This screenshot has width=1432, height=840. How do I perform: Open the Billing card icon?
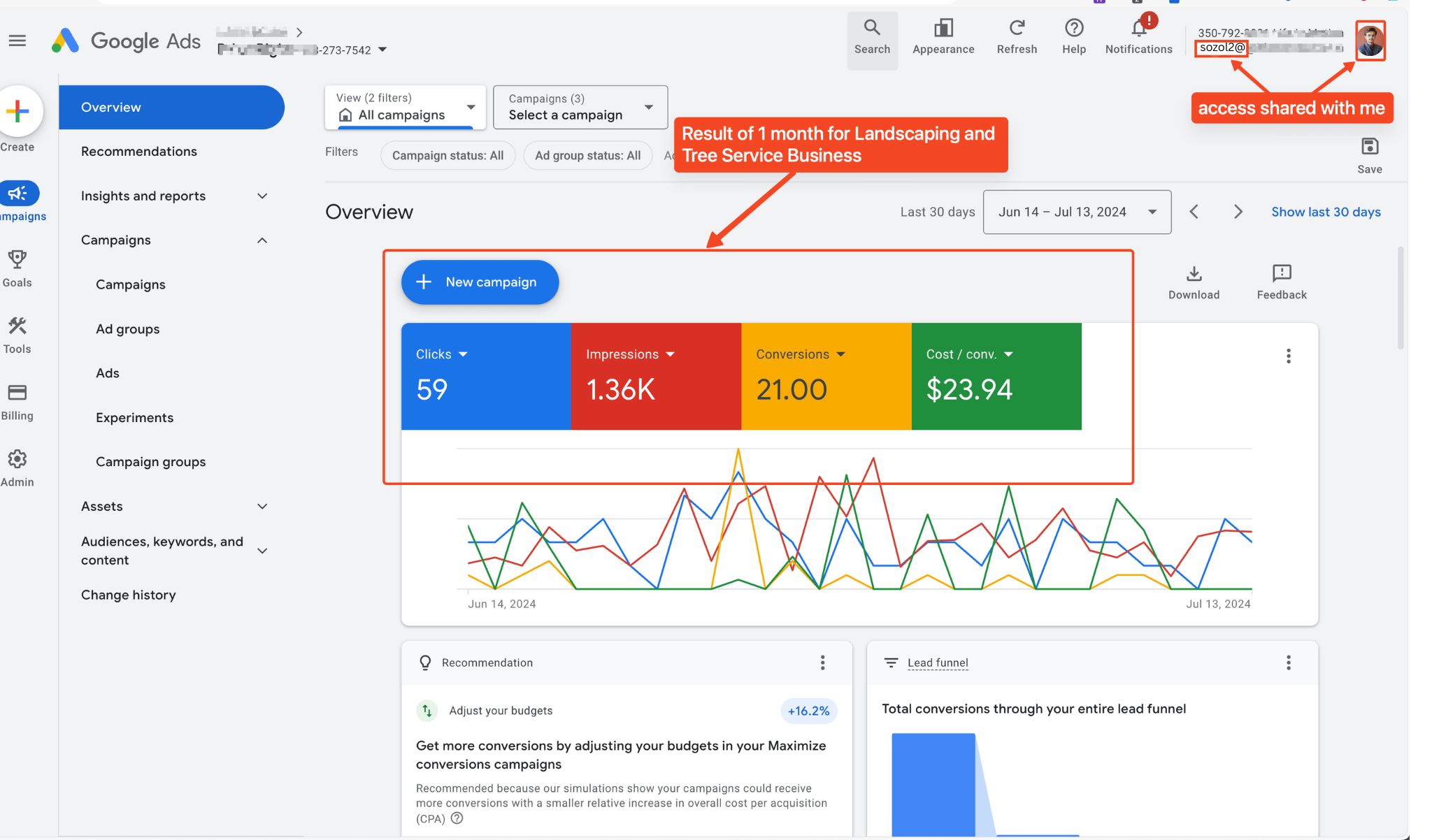pyautogui.click(x=17, y=393)
